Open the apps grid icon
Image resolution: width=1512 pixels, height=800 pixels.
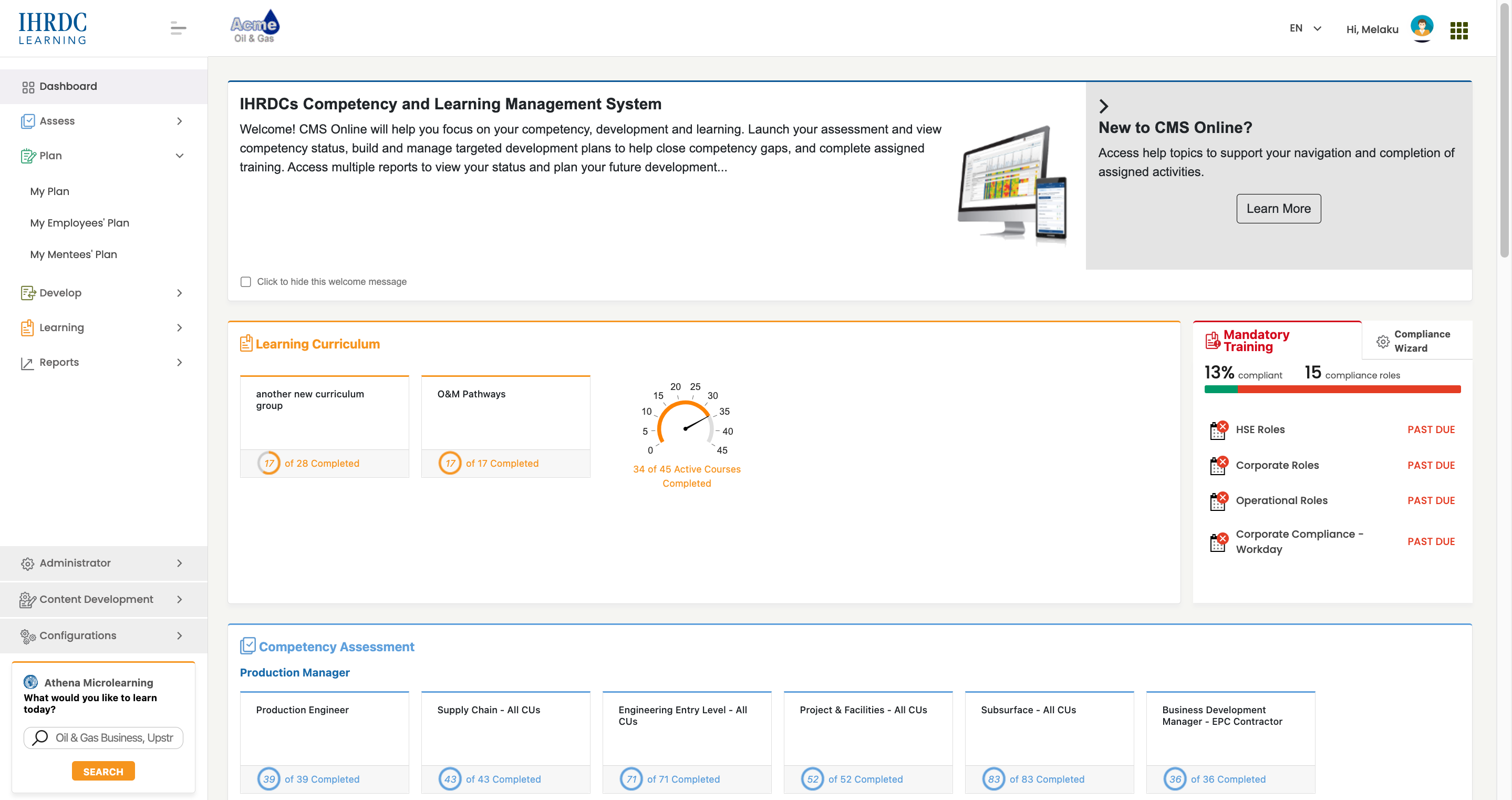coord(1458,30)
